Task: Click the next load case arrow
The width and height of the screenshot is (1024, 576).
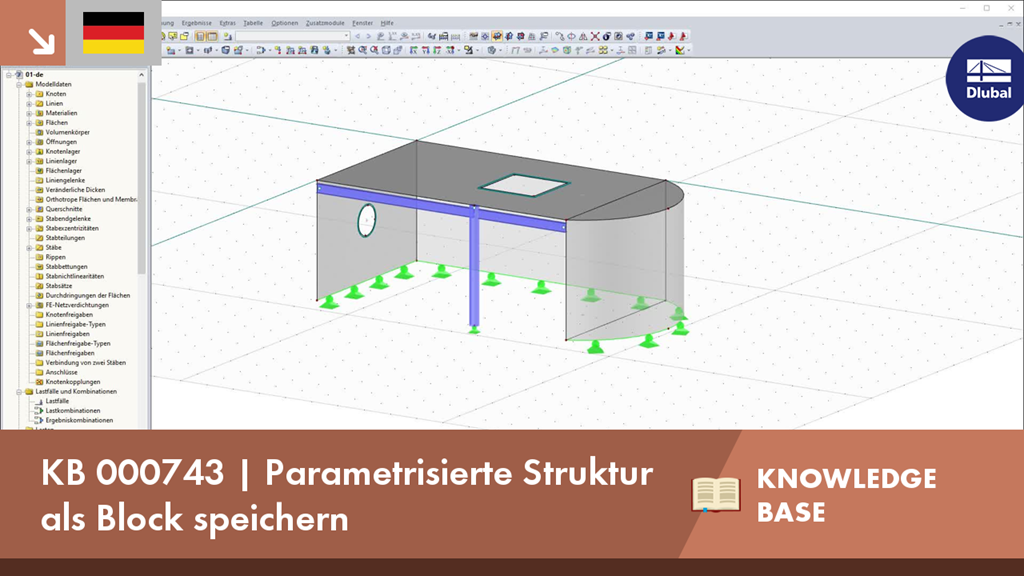Action: 368,37
